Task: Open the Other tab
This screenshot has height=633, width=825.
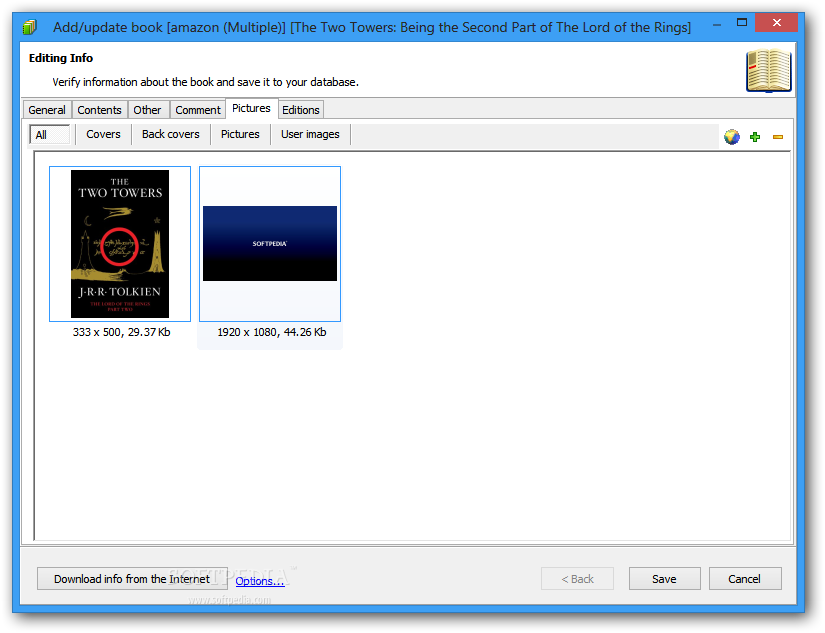Action: [147, 110]
